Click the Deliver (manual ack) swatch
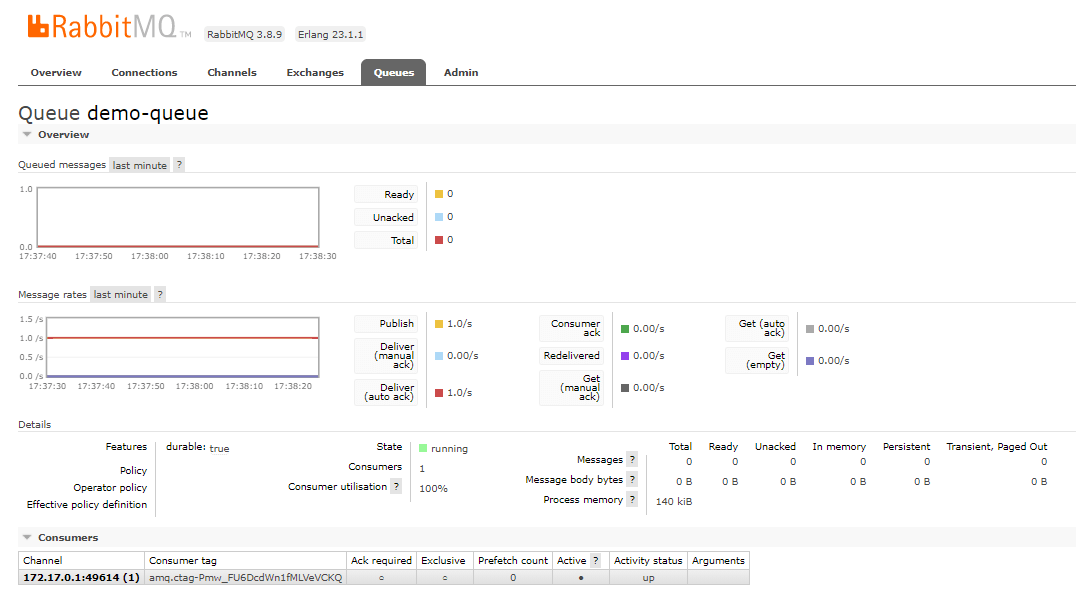1076x599 pixels. (x=439, y=356)
